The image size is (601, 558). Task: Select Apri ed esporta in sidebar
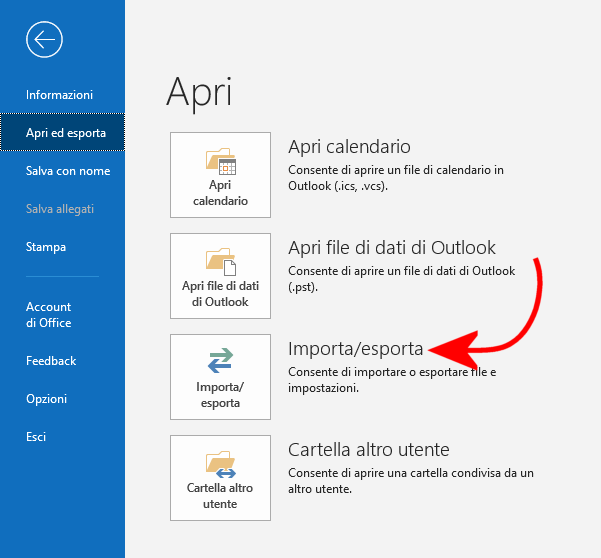(62, 132)
